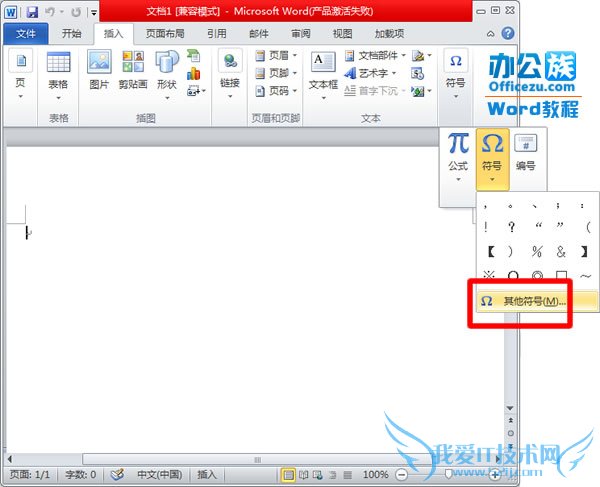Switch to the 审阅 ribbon tab
600x487 pixels.
(300, 34)
